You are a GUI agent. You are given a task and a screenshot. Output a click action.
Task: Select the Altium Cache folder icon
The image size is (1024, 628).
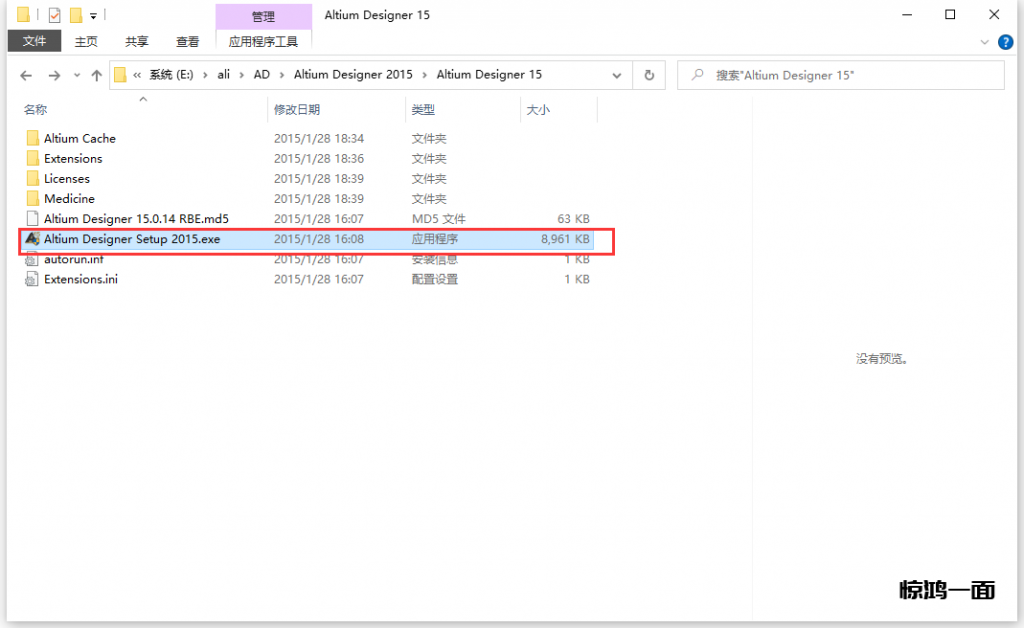click(x=33, y=139)
